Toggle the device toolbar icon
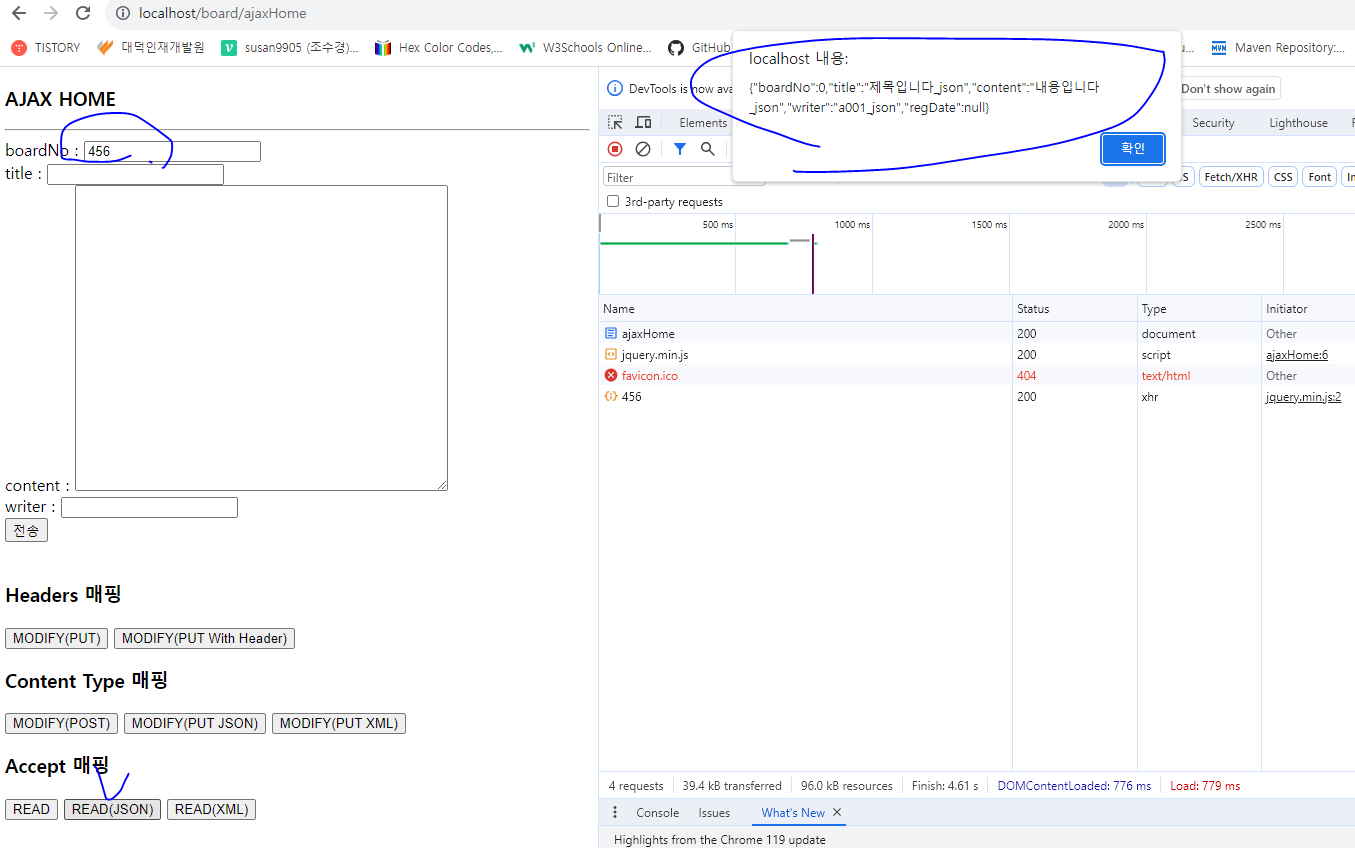 643,123
